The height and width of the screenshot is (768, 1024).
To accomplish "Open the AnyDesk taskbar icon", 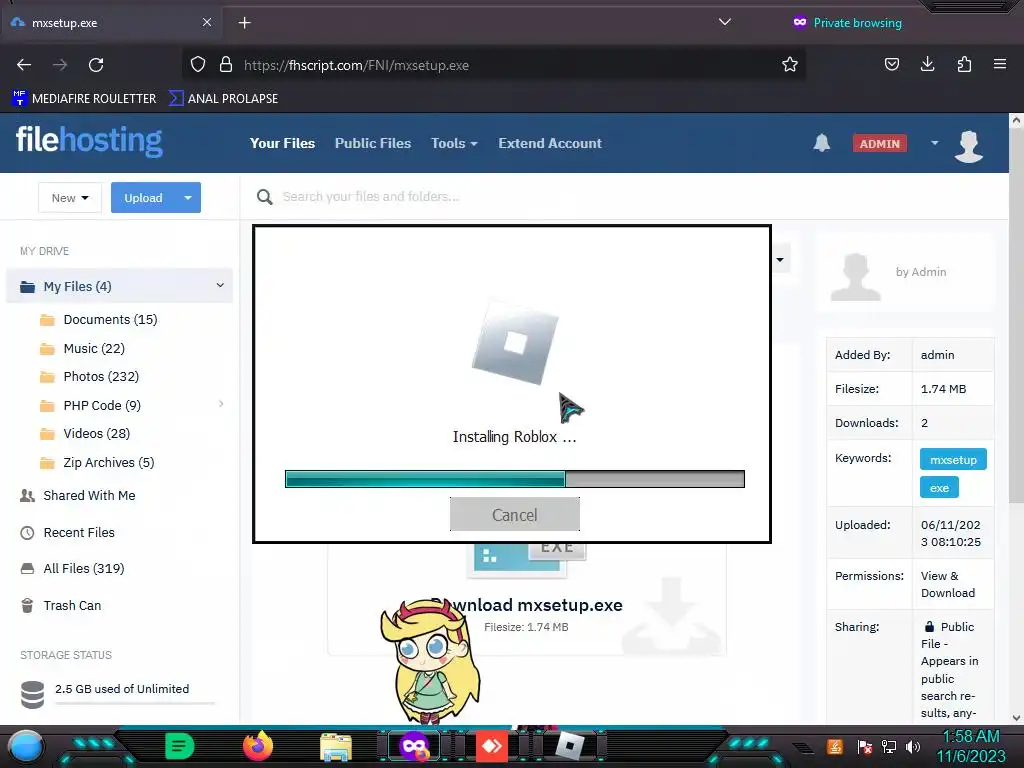I will 492,746.
